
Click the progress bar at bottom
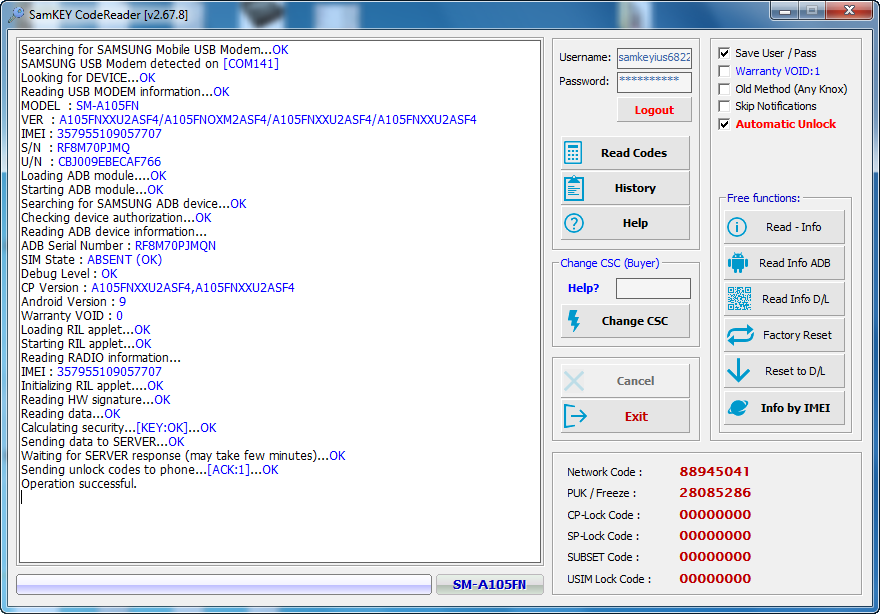[223, 584]
